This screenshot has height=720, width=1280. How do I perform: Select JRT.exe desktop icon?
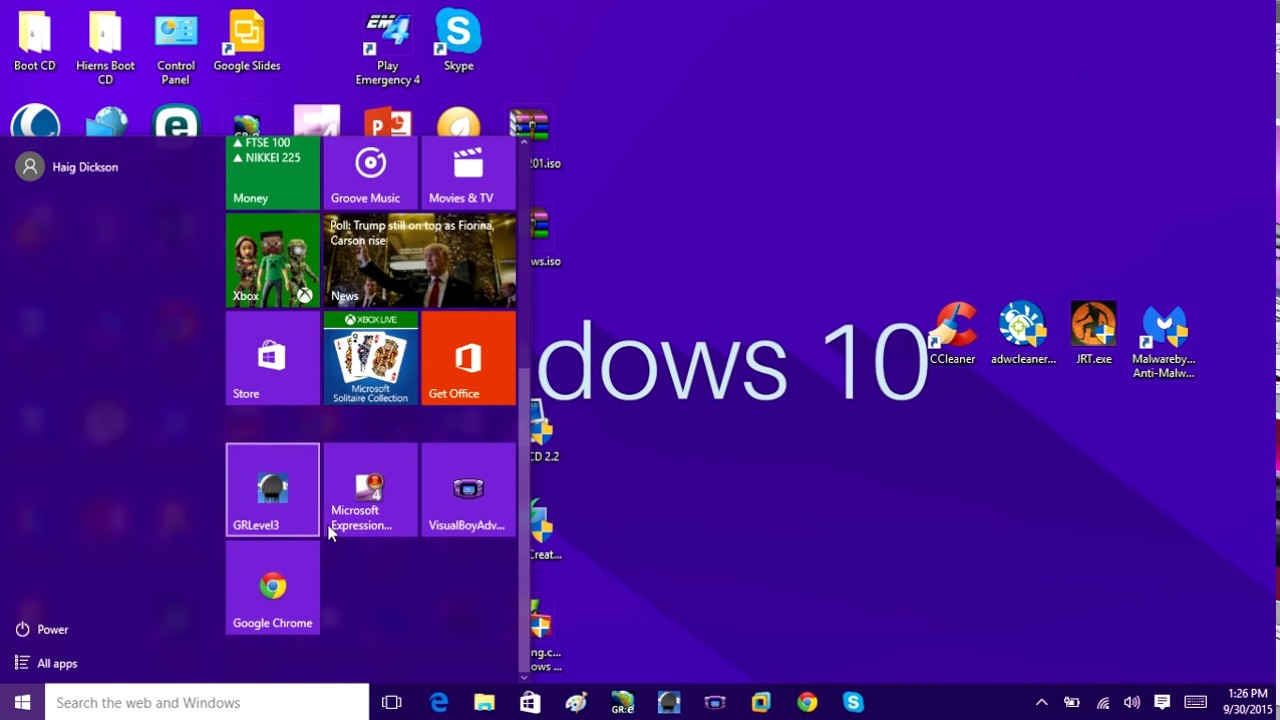pos(1093,334)
